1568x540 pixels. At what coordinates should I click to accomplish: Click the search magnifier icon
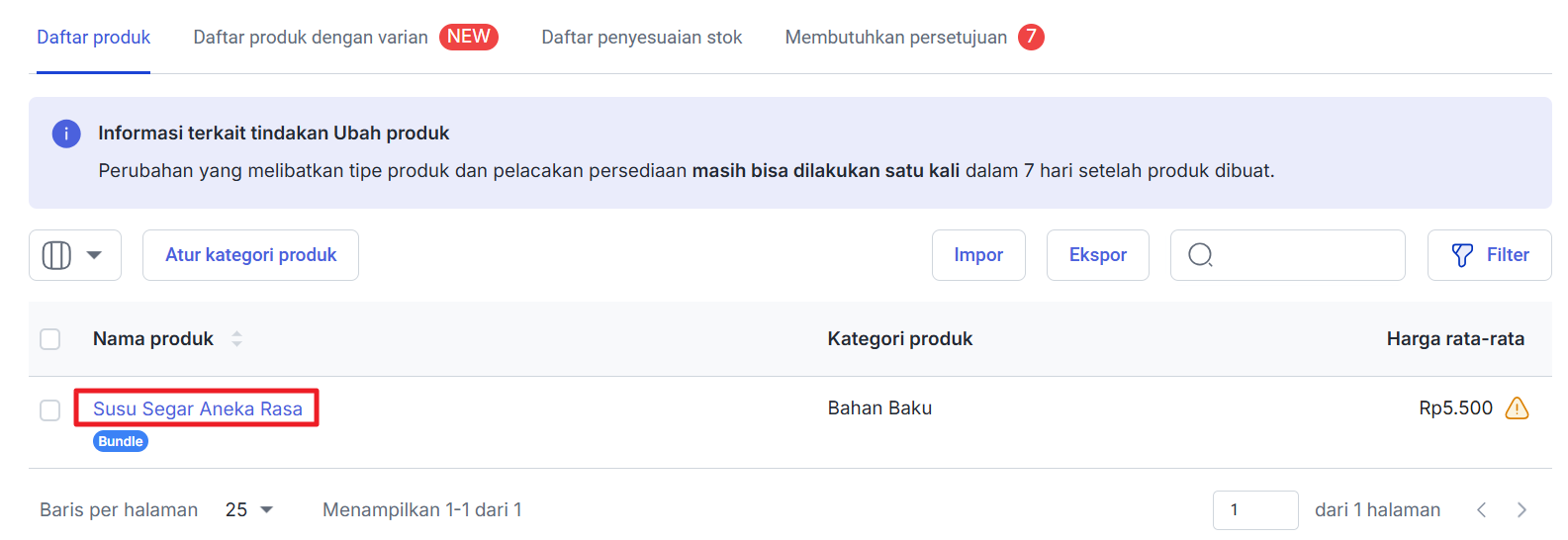coord(1200,255)
